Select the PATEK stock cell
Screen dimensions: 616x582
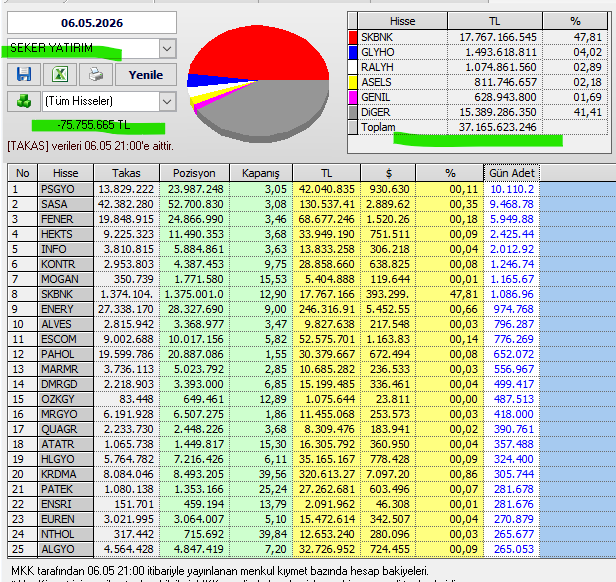click(66, 489)
